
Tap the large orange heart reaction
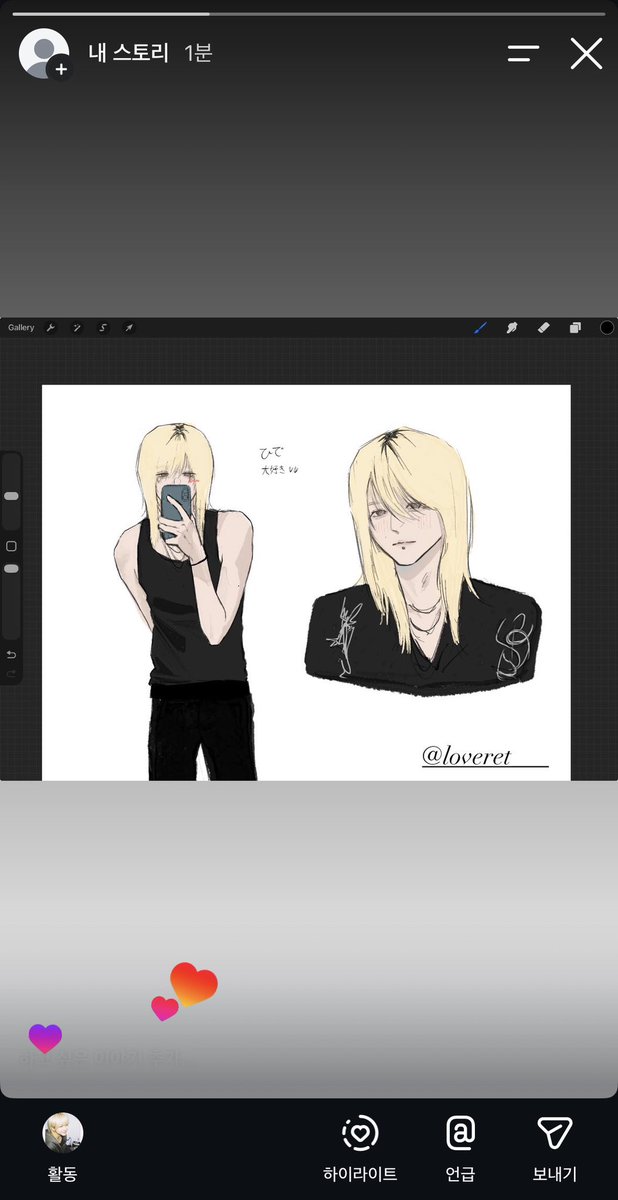(x=193, y=985)
